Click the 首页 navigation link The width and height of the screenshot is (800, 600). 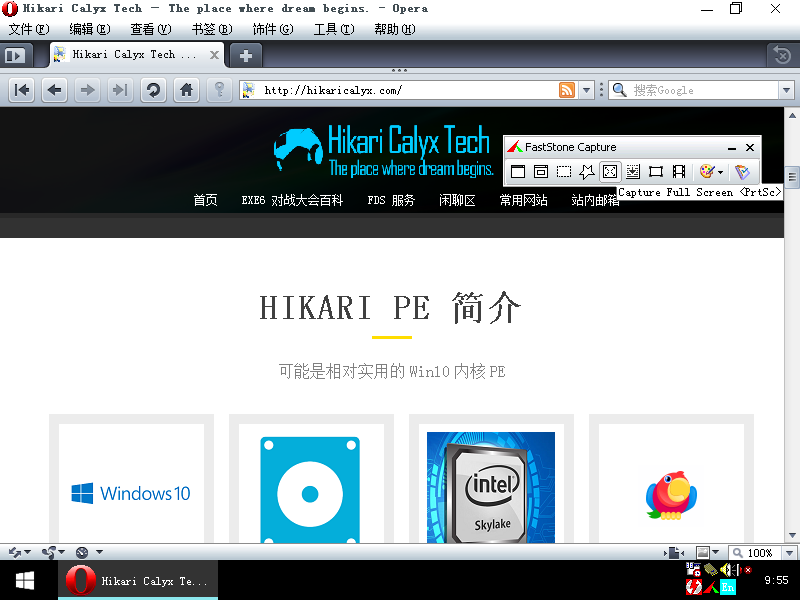[x=205, y=200]
